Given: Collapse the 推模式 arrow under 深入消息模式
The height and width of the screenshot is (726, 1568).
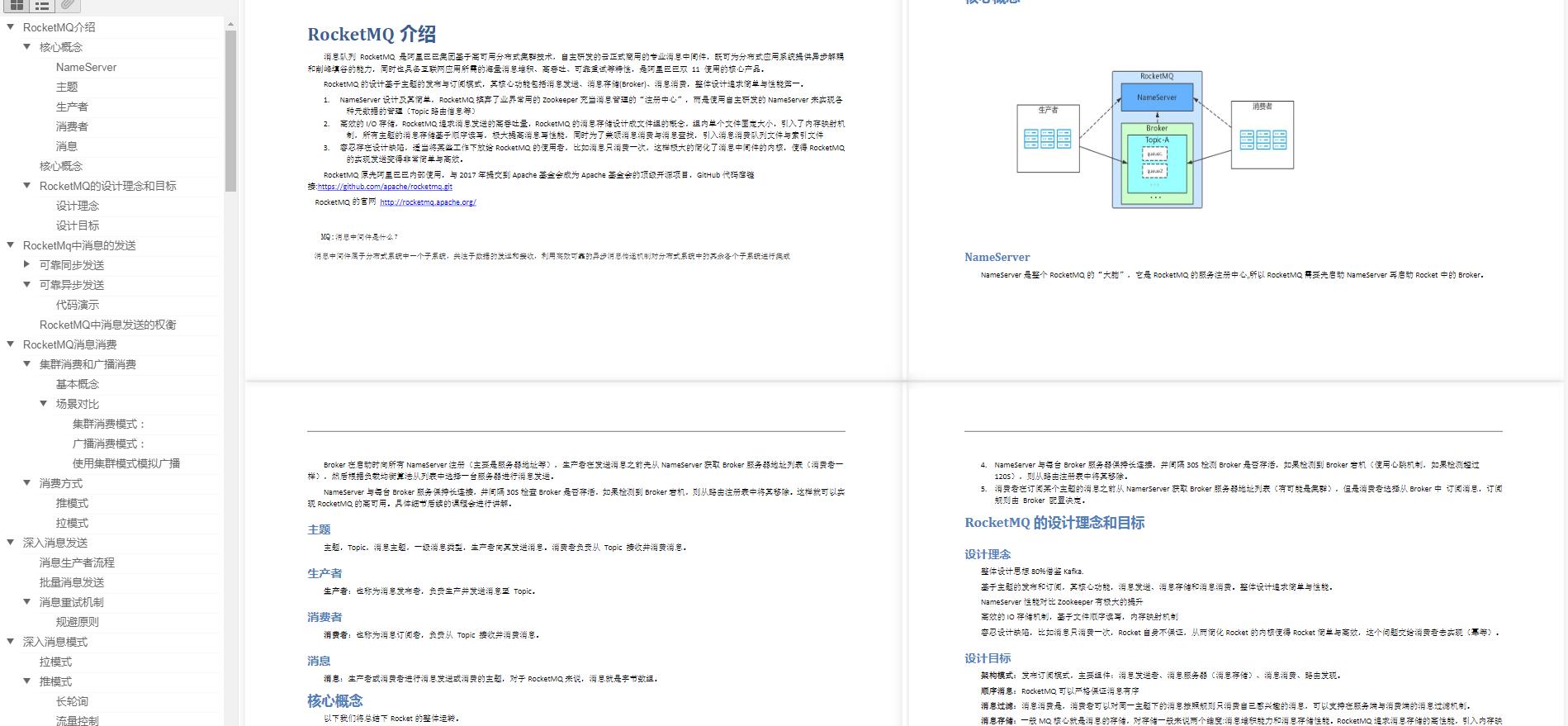Looking at the screenshot, I should coord(27,681).
